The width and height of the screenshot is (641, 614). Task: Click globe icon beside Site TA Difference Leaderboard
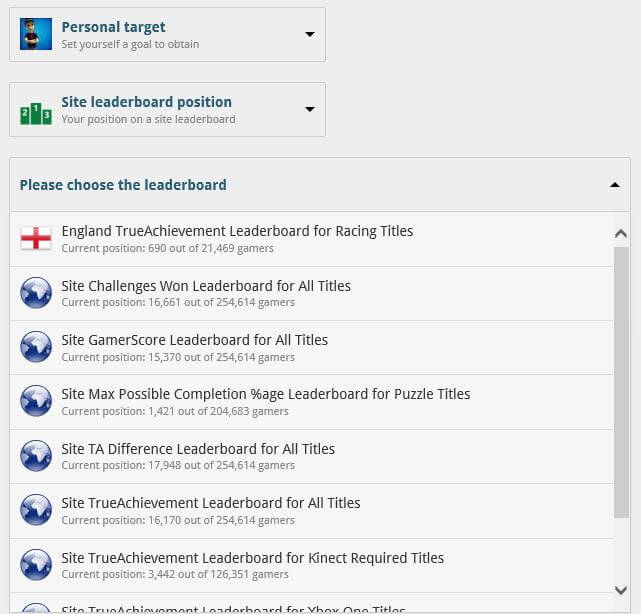tap(36, 455)
